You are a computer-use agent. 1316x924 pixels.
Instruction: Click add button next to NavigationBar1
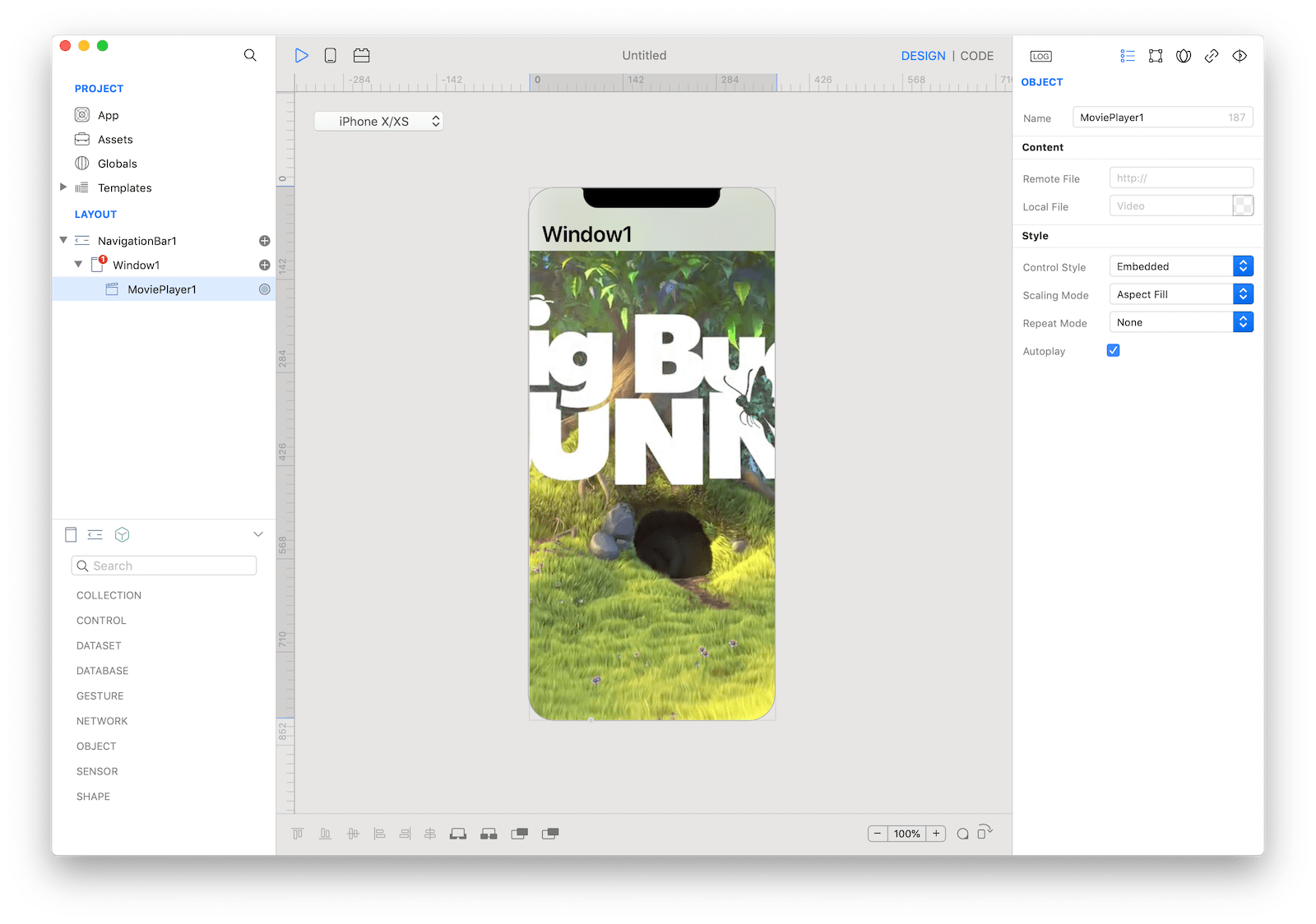coord(265,241)
